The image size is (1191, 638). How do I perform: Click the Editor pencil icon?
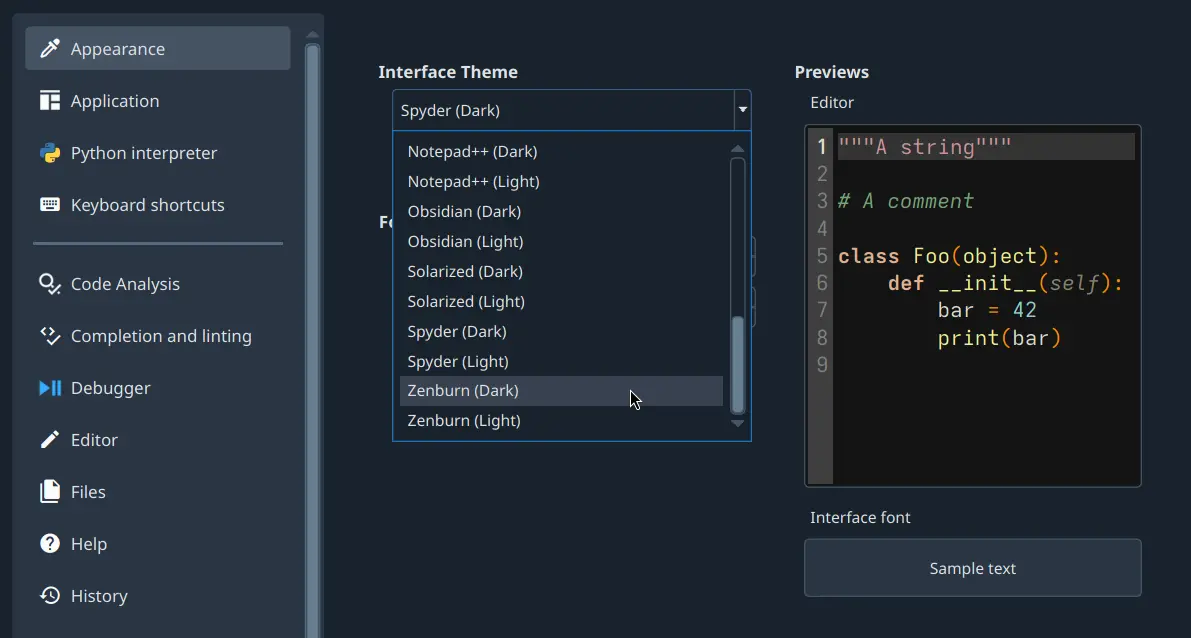click(x=50, y=440)
